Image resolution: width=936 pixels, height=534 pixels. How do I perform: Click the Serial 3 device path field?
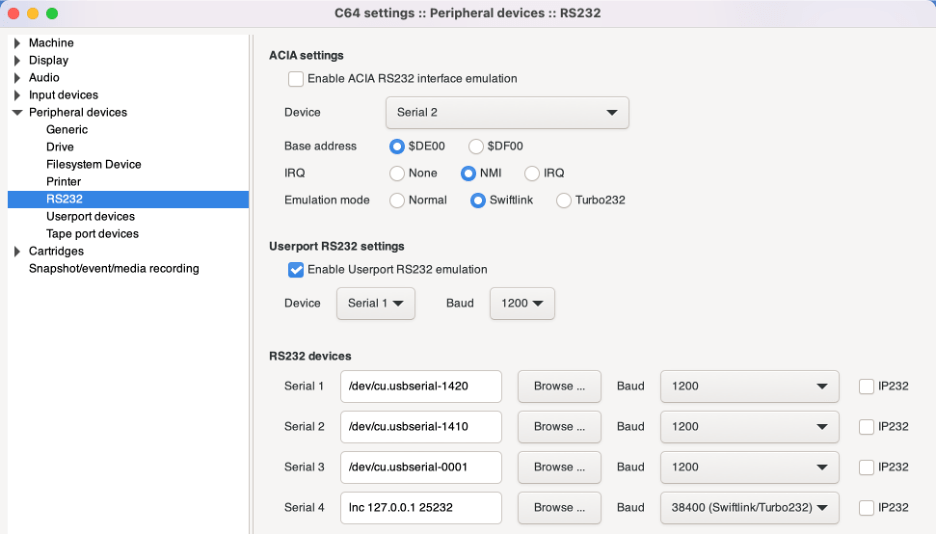pyautogui.click(x=420, y=467)
